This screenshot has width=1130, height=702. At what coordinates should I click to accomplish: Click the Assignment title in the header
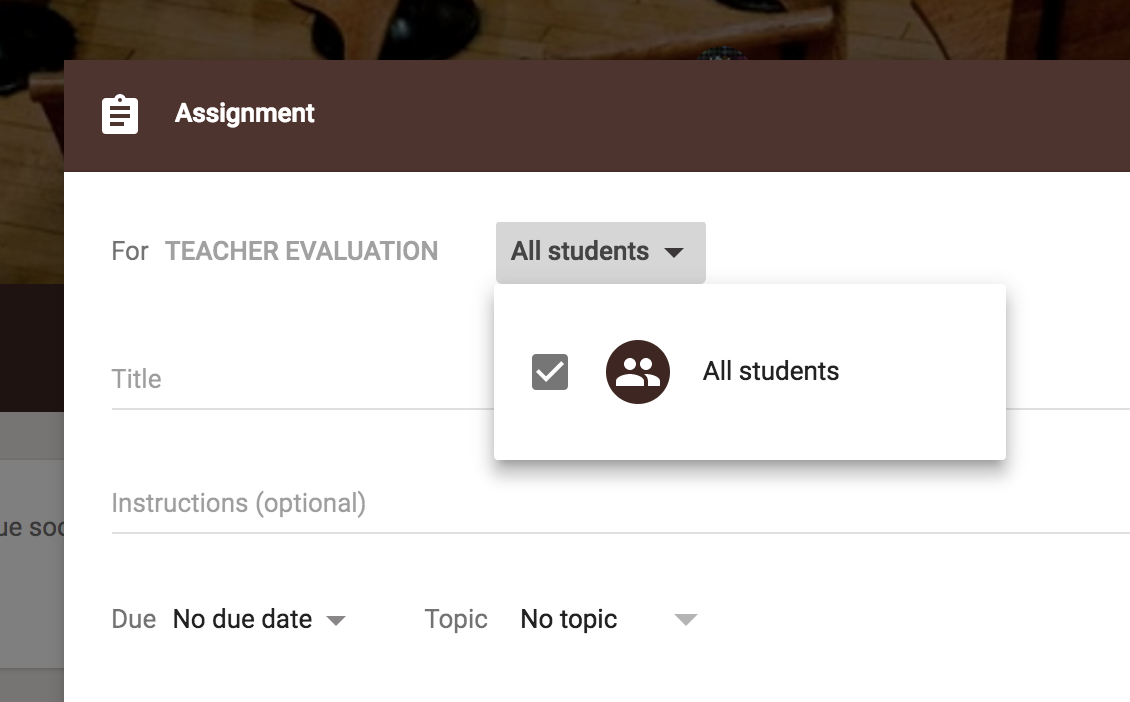(x=244, y=114)
